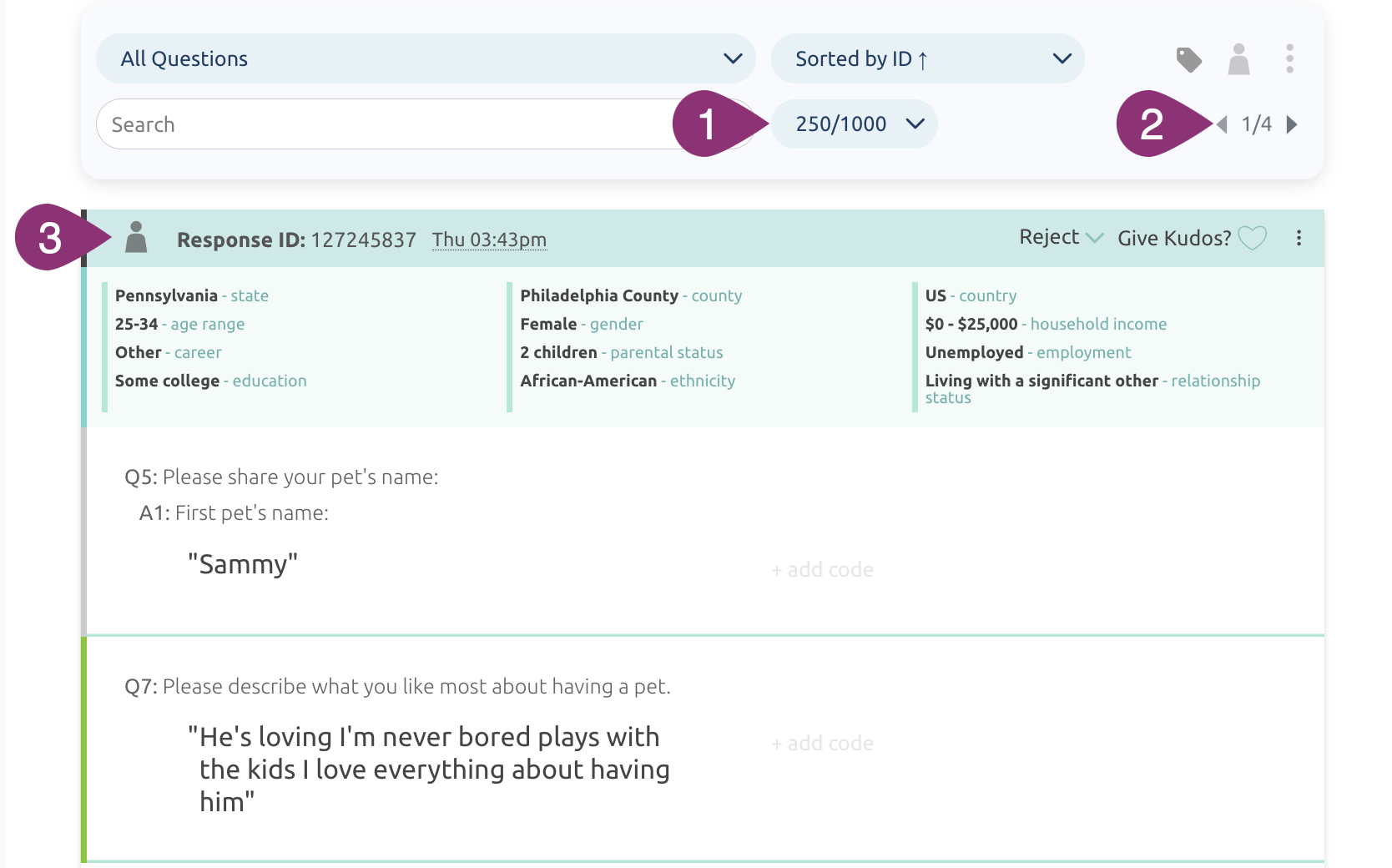Go to the next page arrow
The width and height of the screenshot is (1392, 868).
1292,124
